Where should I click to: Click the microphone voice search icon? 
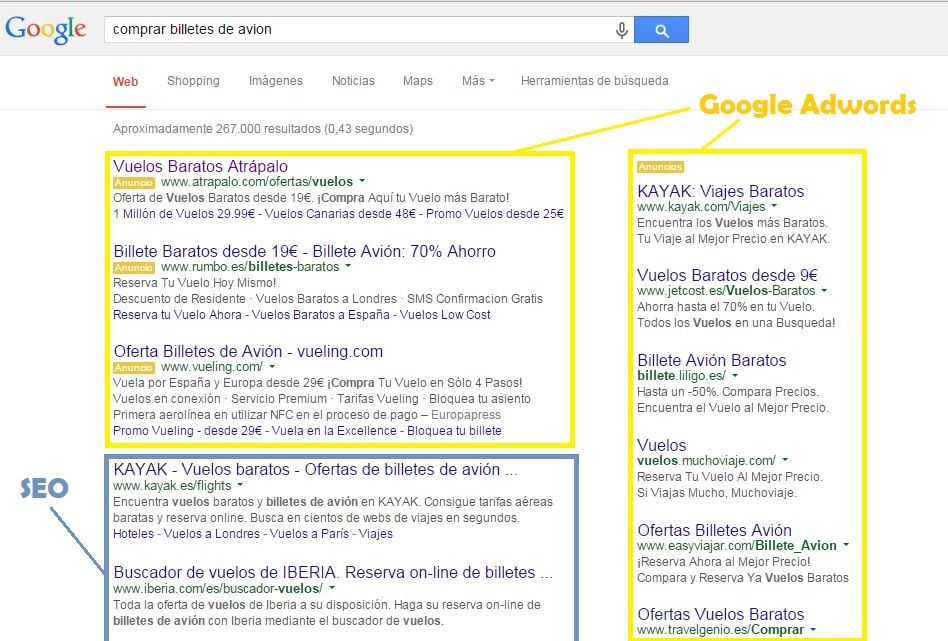[x=621, y=30]
